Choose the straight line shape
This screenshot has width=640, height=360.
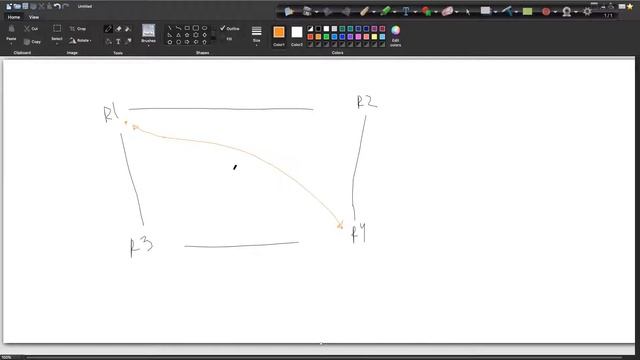pyautogui.click(x=170, y=28)
